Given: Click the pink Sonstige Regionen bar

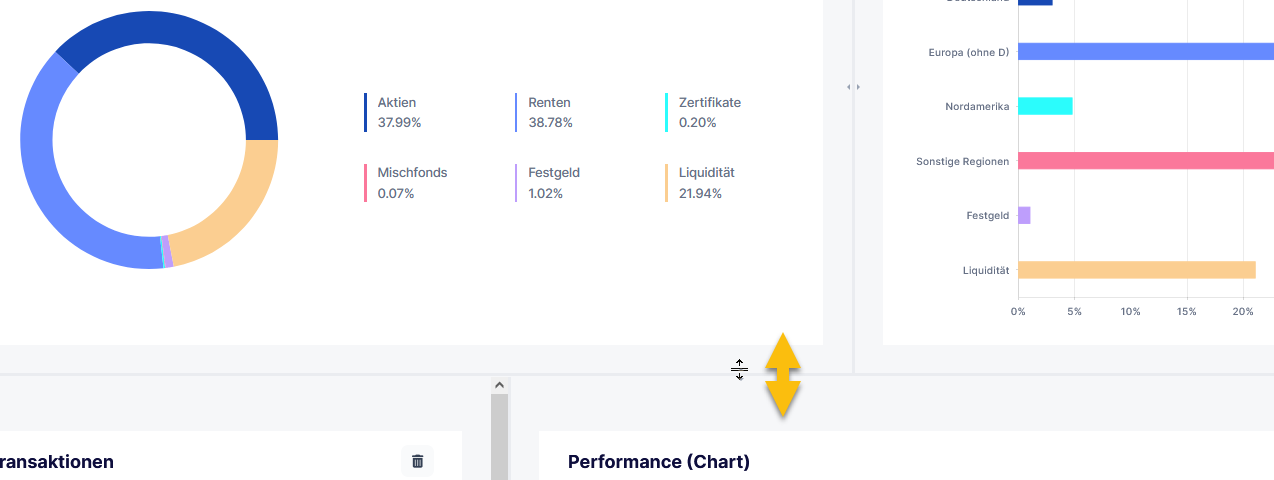Looking at the screenshot, I should (x=1145, y=161).
